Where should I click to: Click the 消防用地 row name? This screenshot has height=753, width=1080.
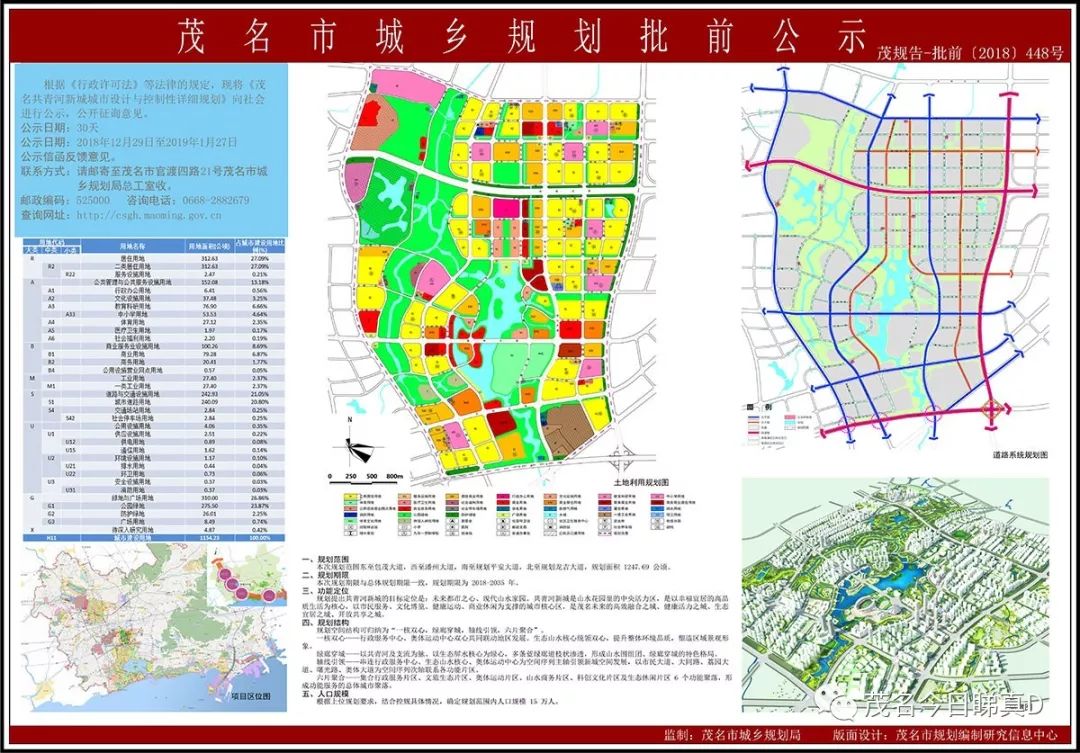[132, 490]
